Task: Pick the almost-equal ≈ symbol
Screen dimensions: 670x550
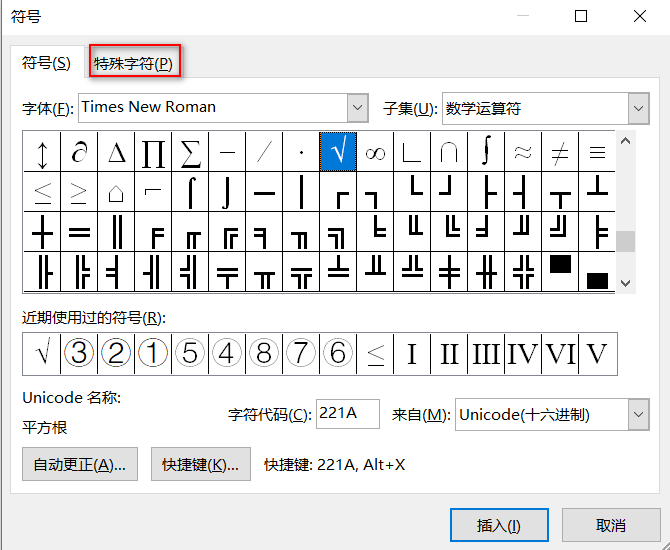Action: click(523, 152)
